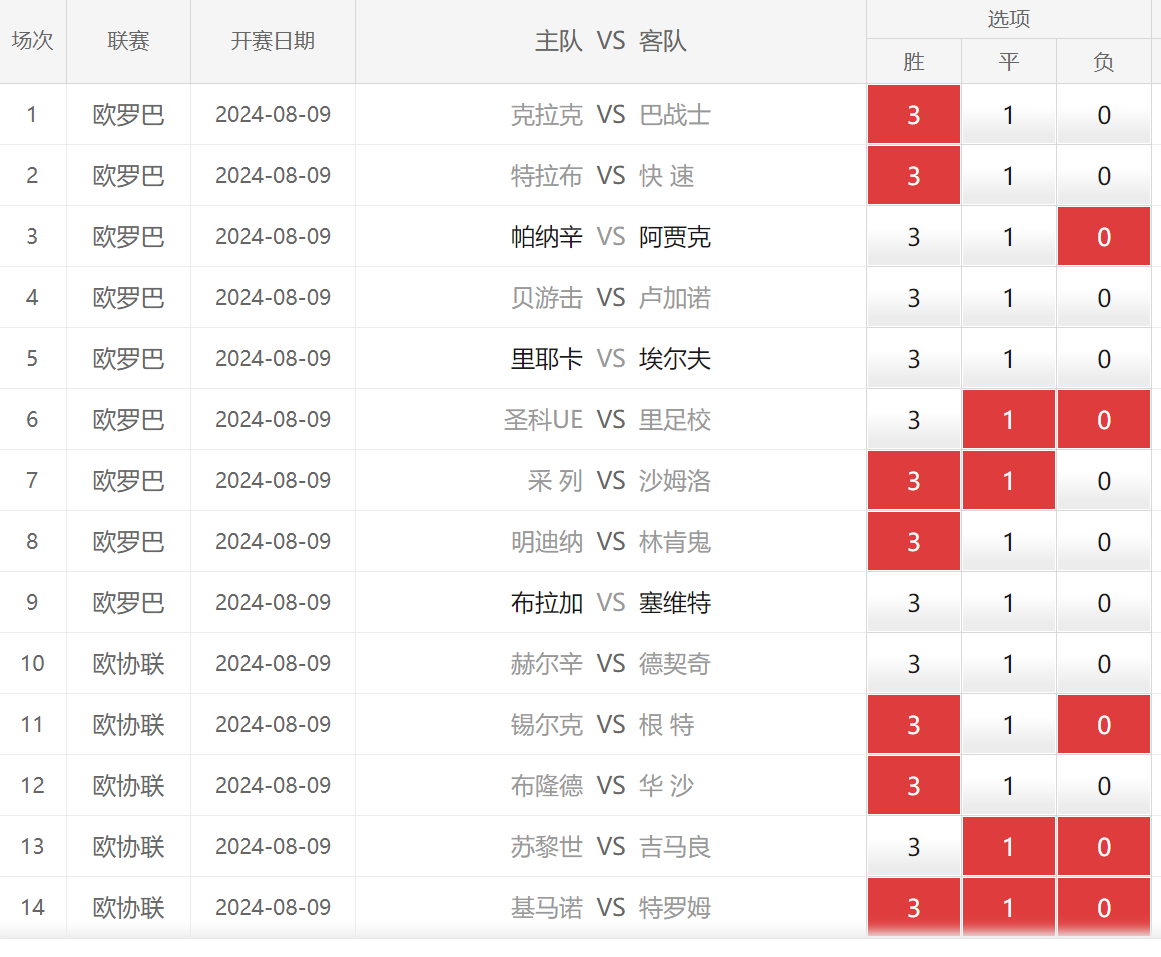Click the 平 column header
Viewport: 1161px width, 957px height.
click(x=1008, y=61)
